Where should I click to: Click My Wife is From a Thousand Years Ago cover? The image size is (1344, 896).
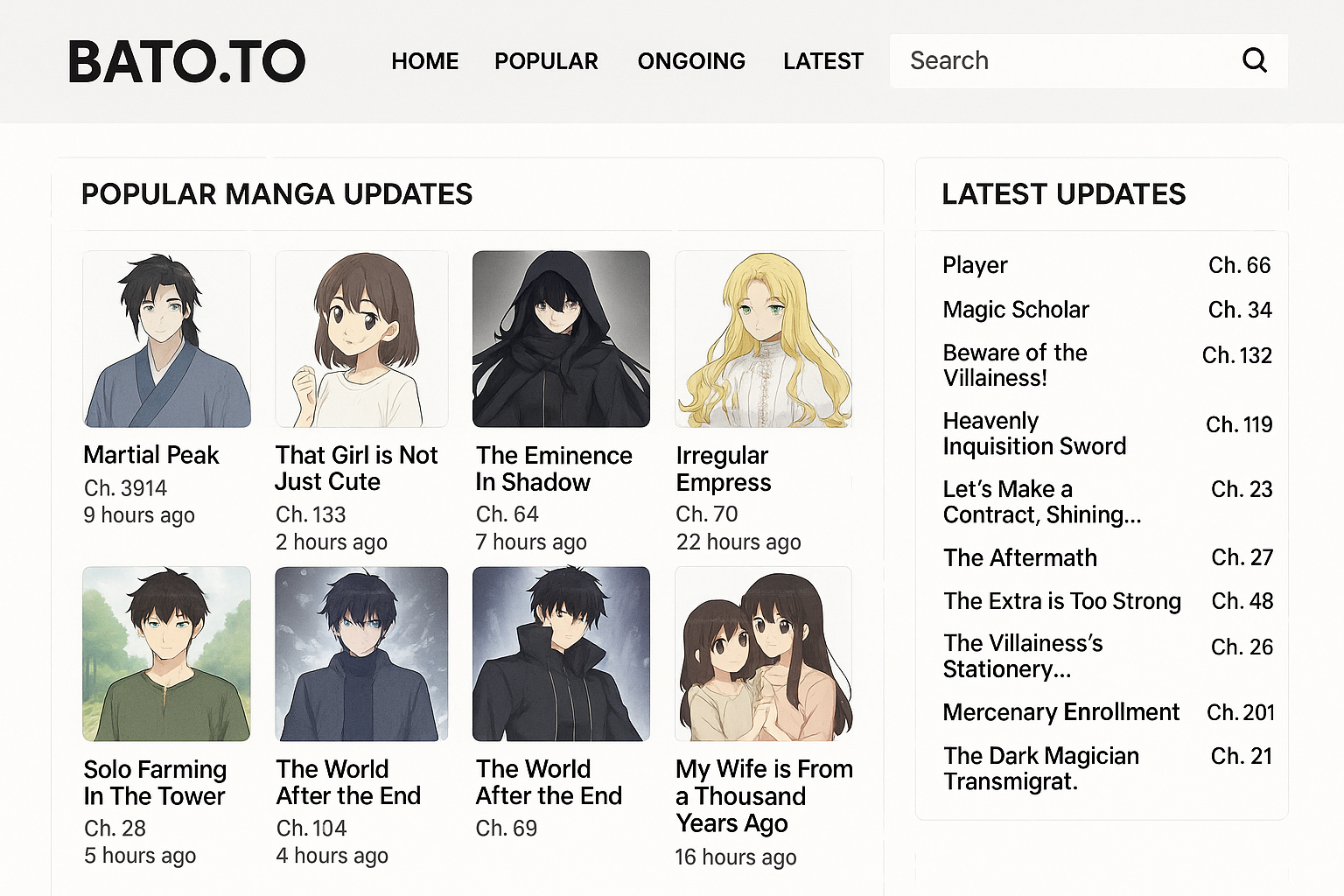pyautogui.click(x=763, y=654)
